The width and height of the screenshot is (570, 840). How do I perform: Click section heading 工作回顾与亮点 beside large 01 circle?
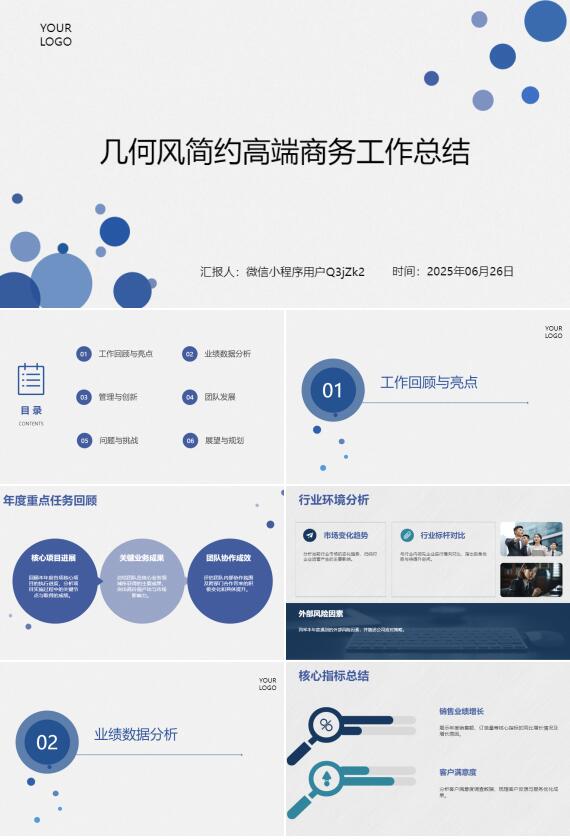point(429,382)
